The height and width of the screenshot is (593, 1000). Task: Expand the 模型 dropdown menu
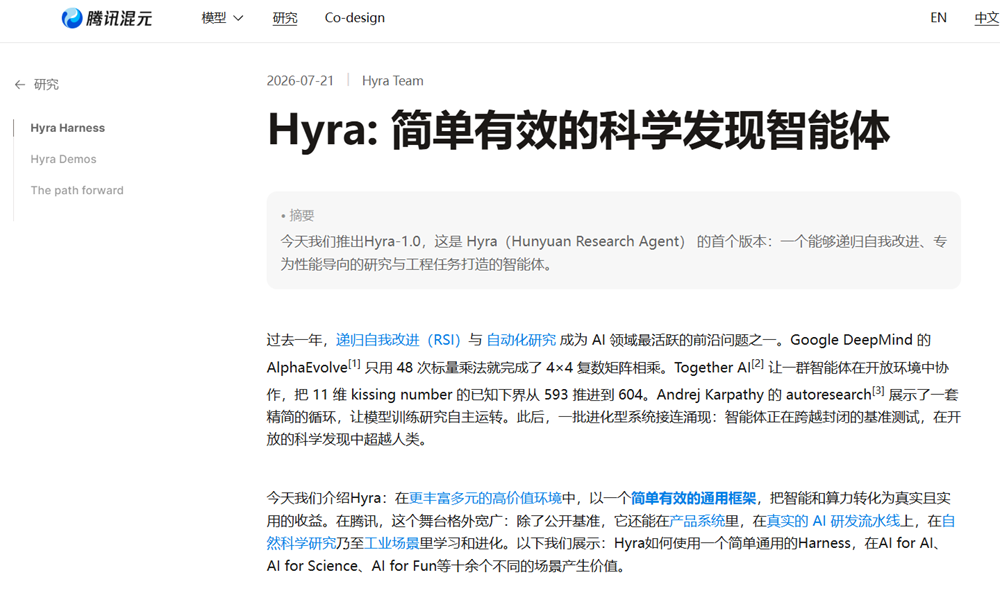[222, 18]
